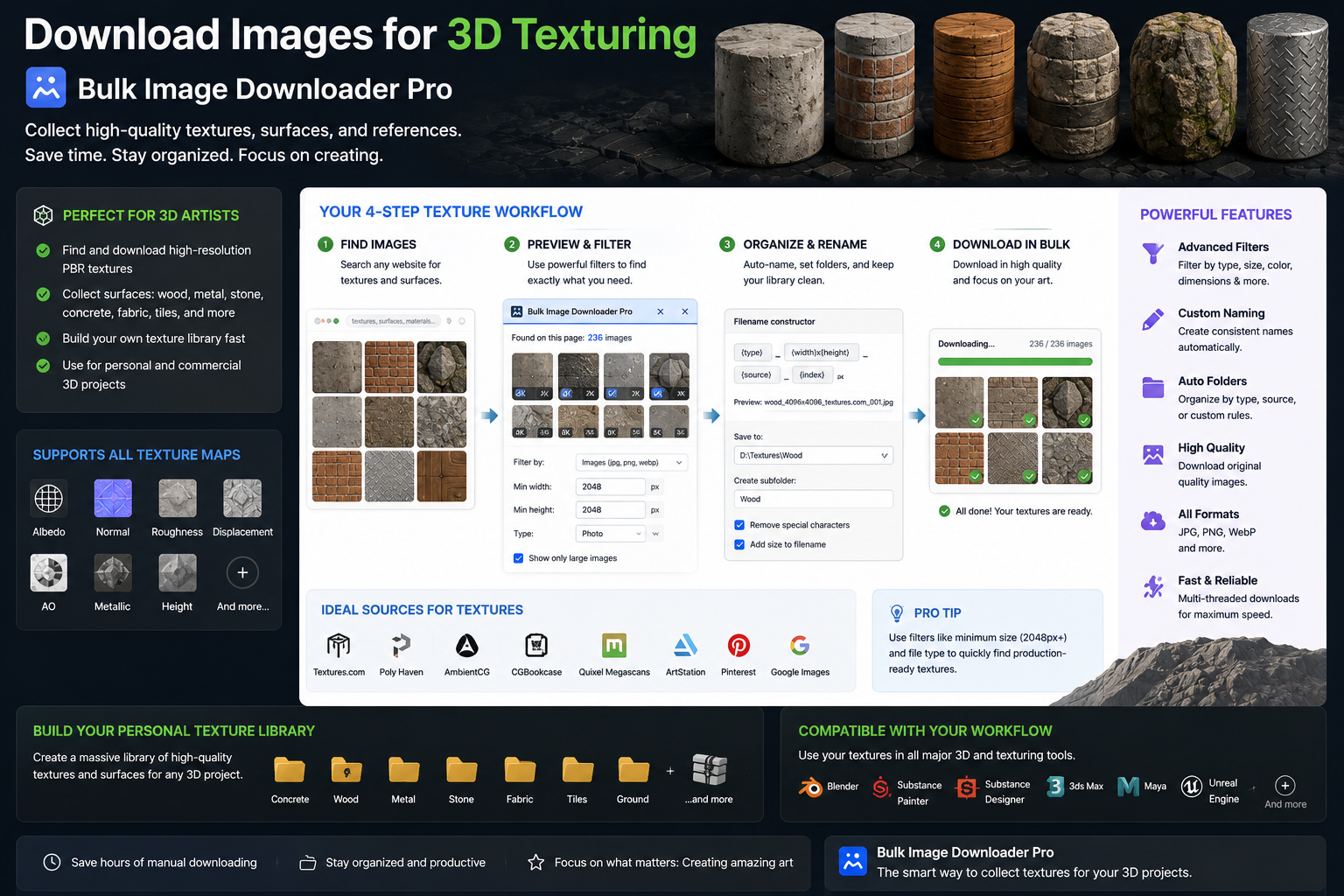Toggle 'Add size to filename' checkbox
The image size is (1344, 896).
point(739,544)
